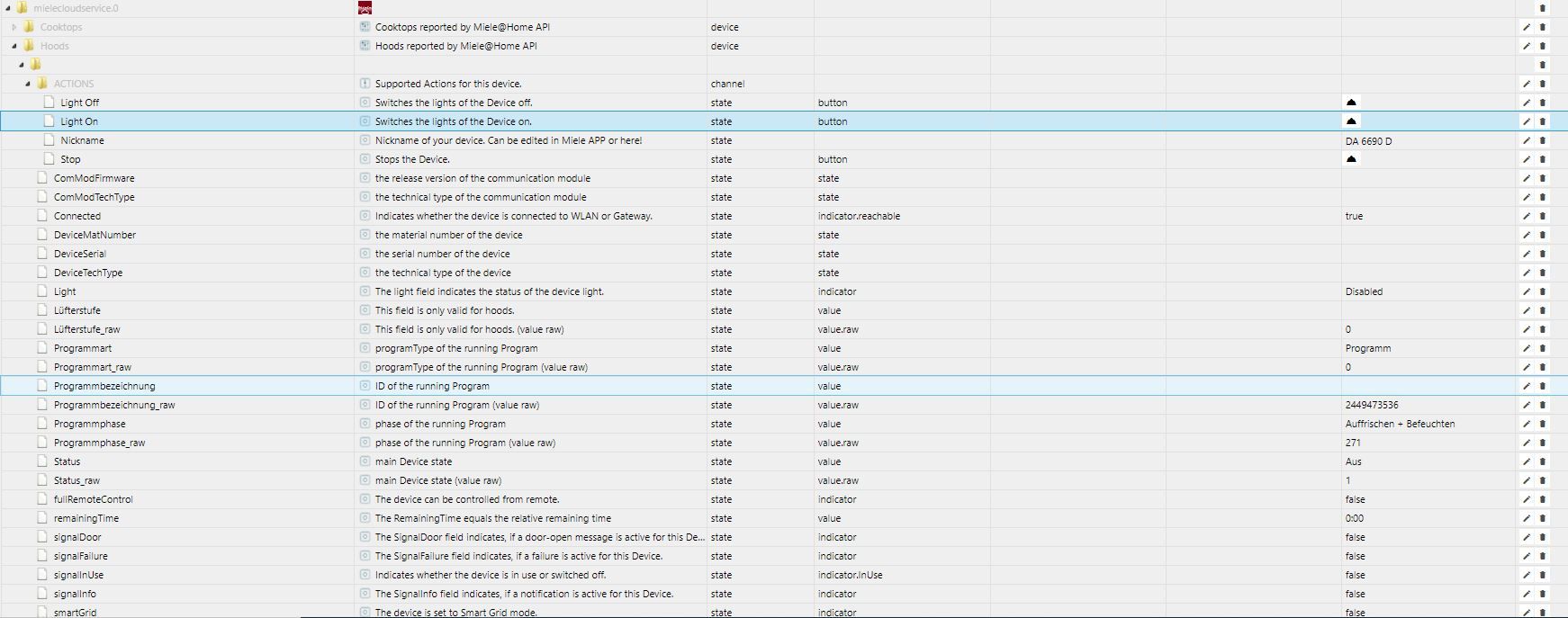The width and height of the screenshot is (1568, 618).
Task: Edit the Nickname state
Action: (x=1527, y=140)
